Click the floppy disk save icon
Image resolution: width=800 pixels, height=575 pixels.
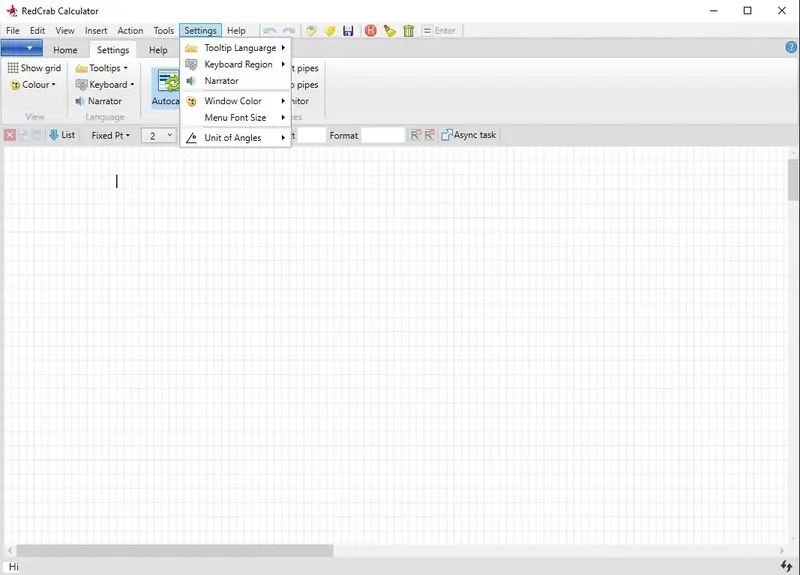tap(348, 31)
